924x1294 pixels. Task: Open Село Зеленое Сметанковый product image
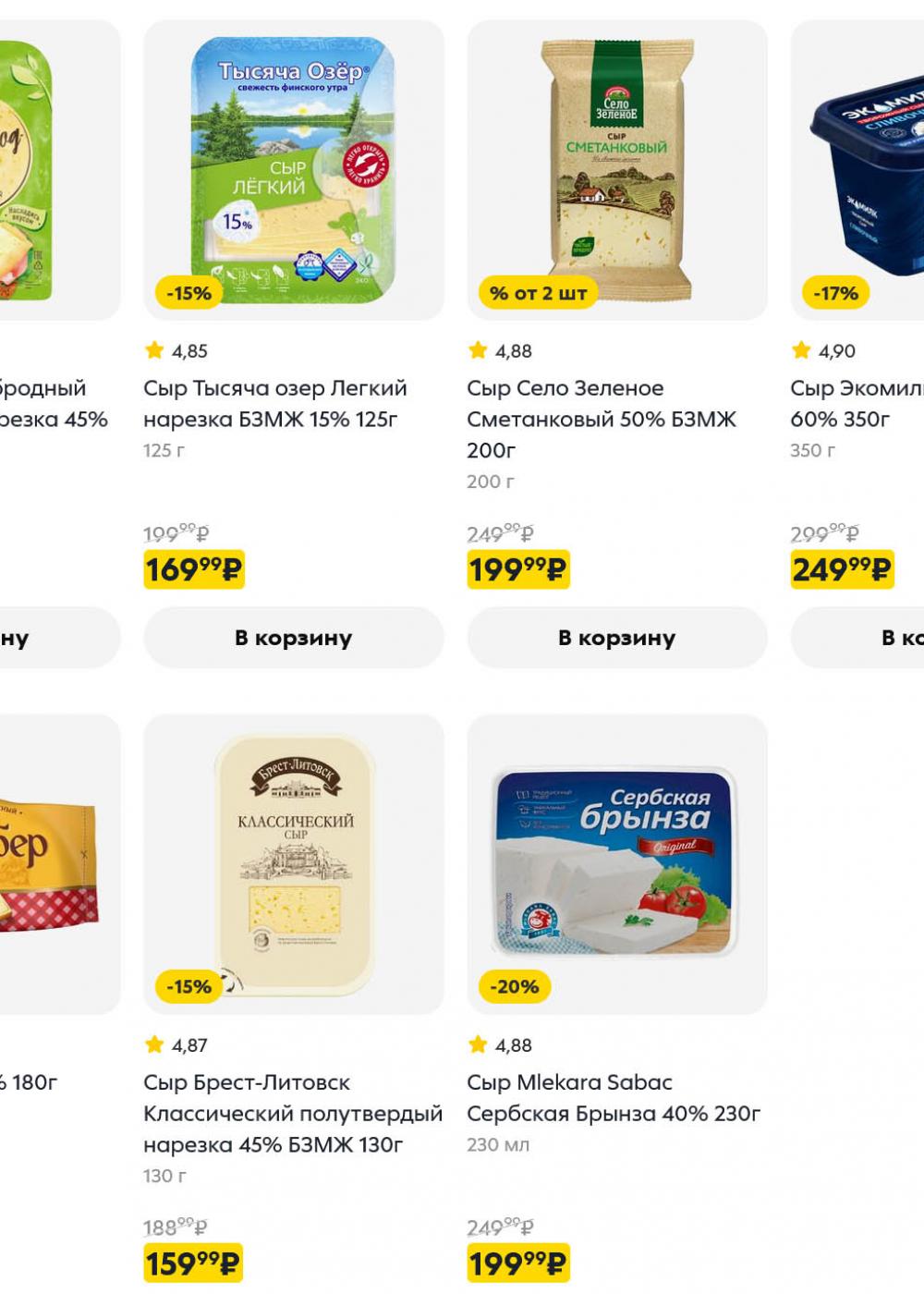617,162
